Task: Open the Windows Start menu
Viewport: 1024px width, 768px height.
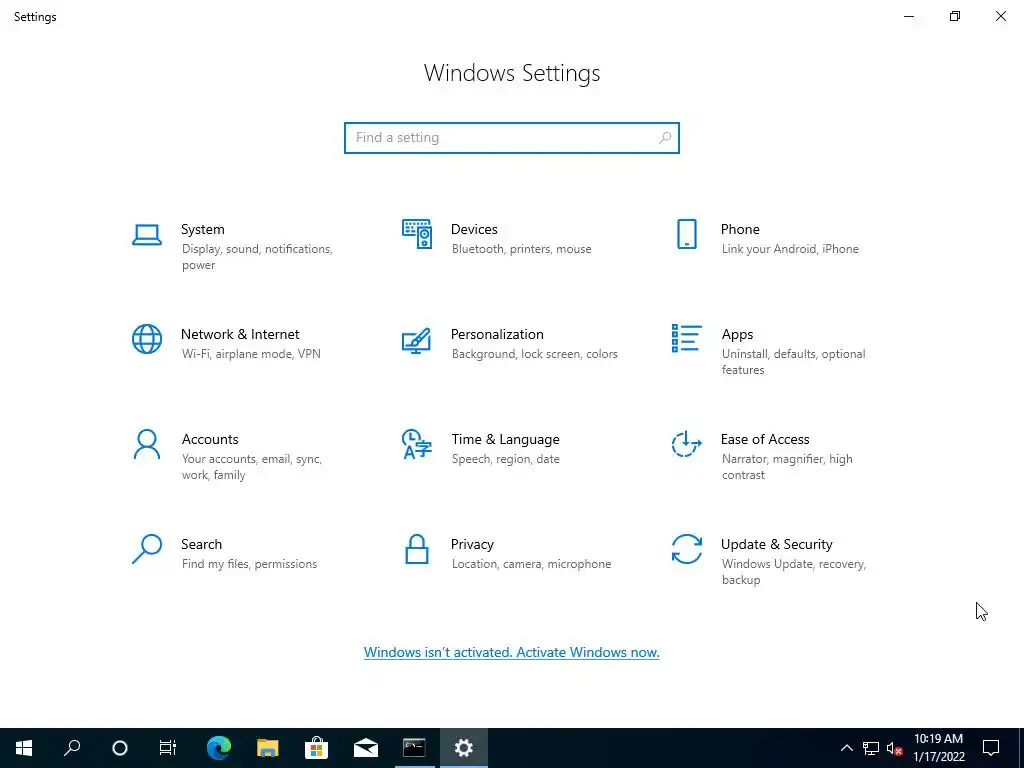Action: click(24, 748)
